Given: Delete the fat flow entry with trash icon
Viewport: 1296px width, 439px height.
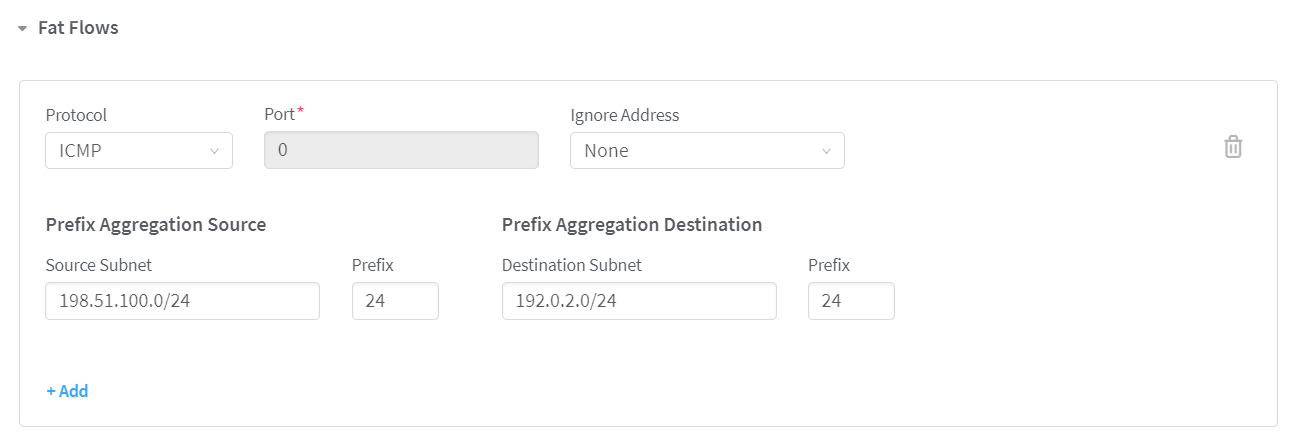Looking at the screenshot, I should 1233,147.
